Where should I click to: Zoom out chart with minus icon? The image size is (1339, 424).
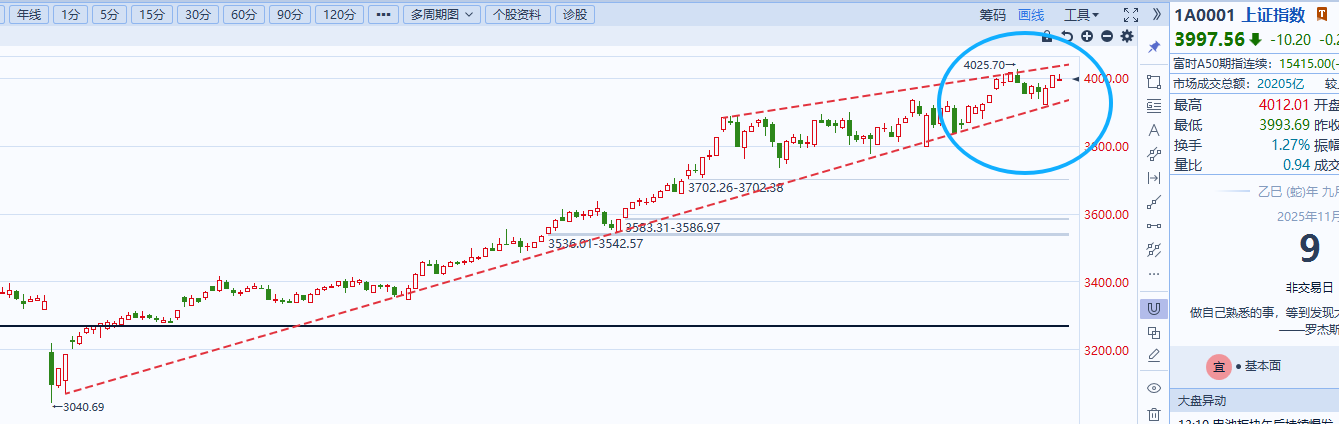click(1107, 36)
